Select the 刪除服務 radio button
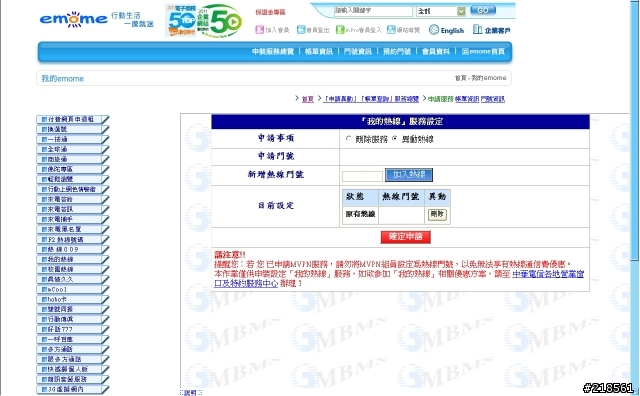The image size is (640, 396). (348, 139)
